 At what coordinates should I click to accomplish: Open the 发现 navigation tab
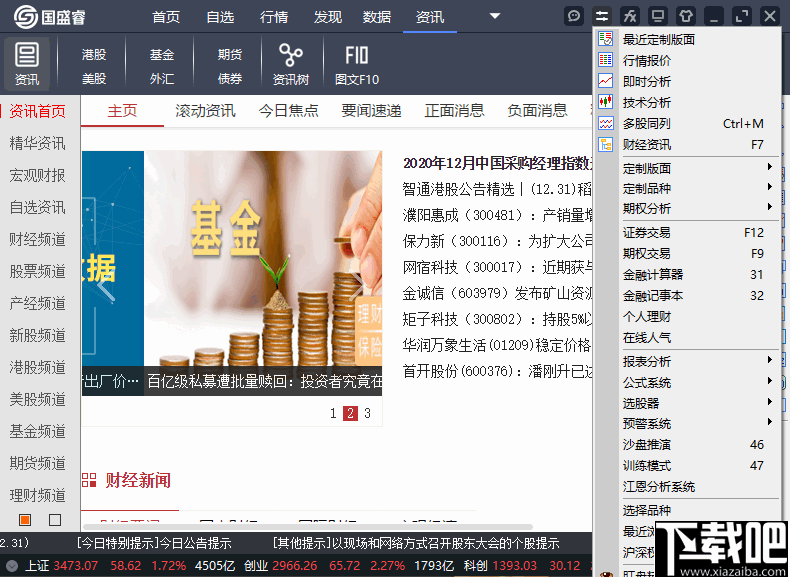[327, 17]
